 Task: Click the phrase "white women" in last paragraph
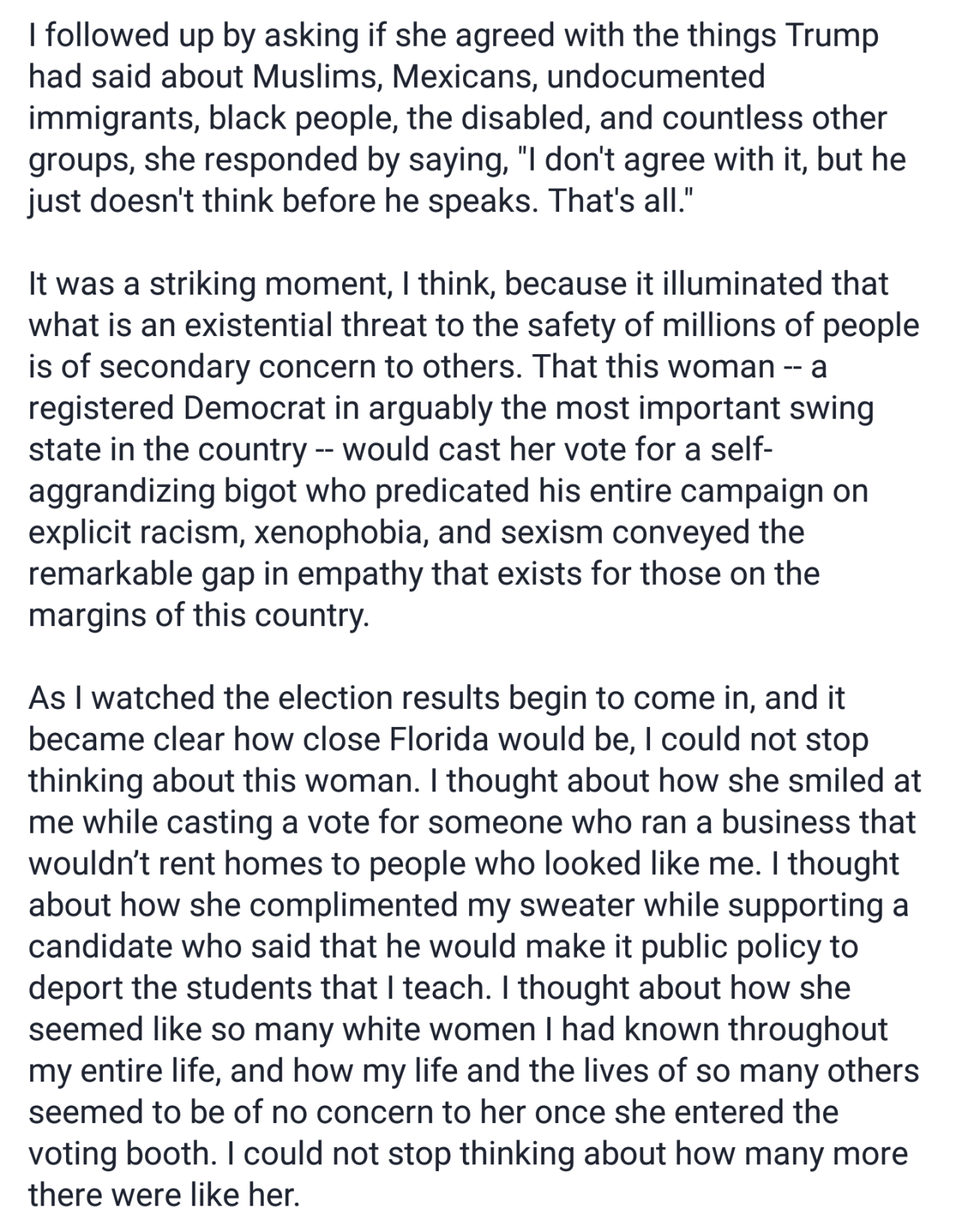[438, 1030]
